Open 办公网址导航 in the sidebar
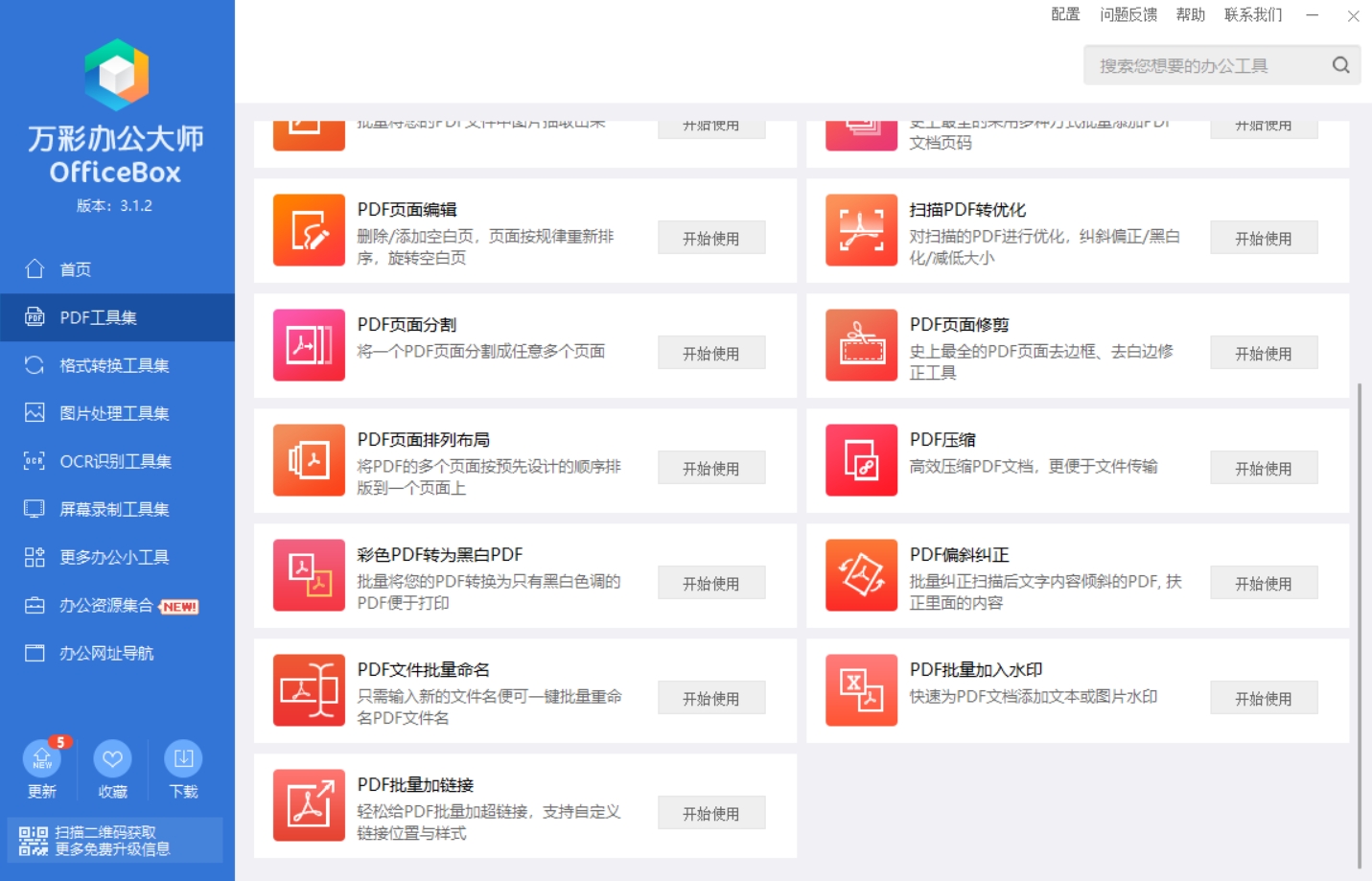The width and height of the screenshot is (1372, 881). (117, 653)
